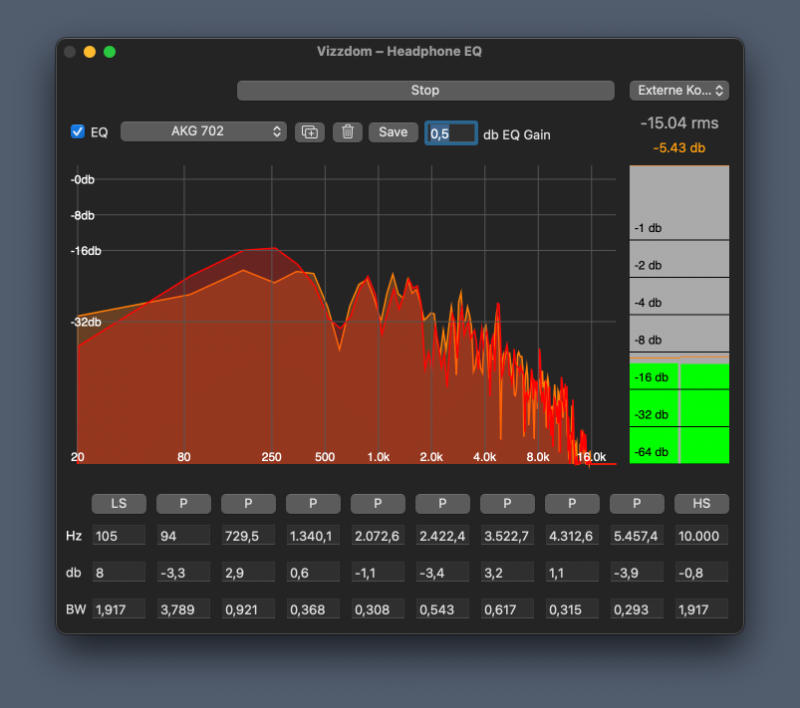800x708 pixels.
Task: Select the 2.422,4 Hz frequency field
Action: point(442,536)
